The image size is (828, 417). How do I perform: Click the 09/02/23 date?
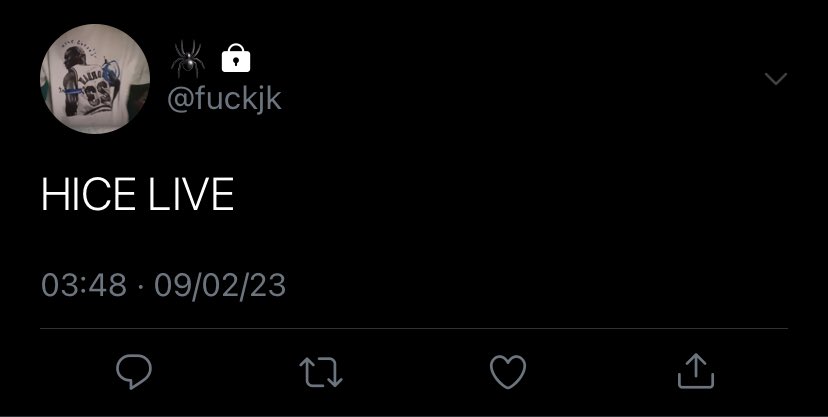220,286
